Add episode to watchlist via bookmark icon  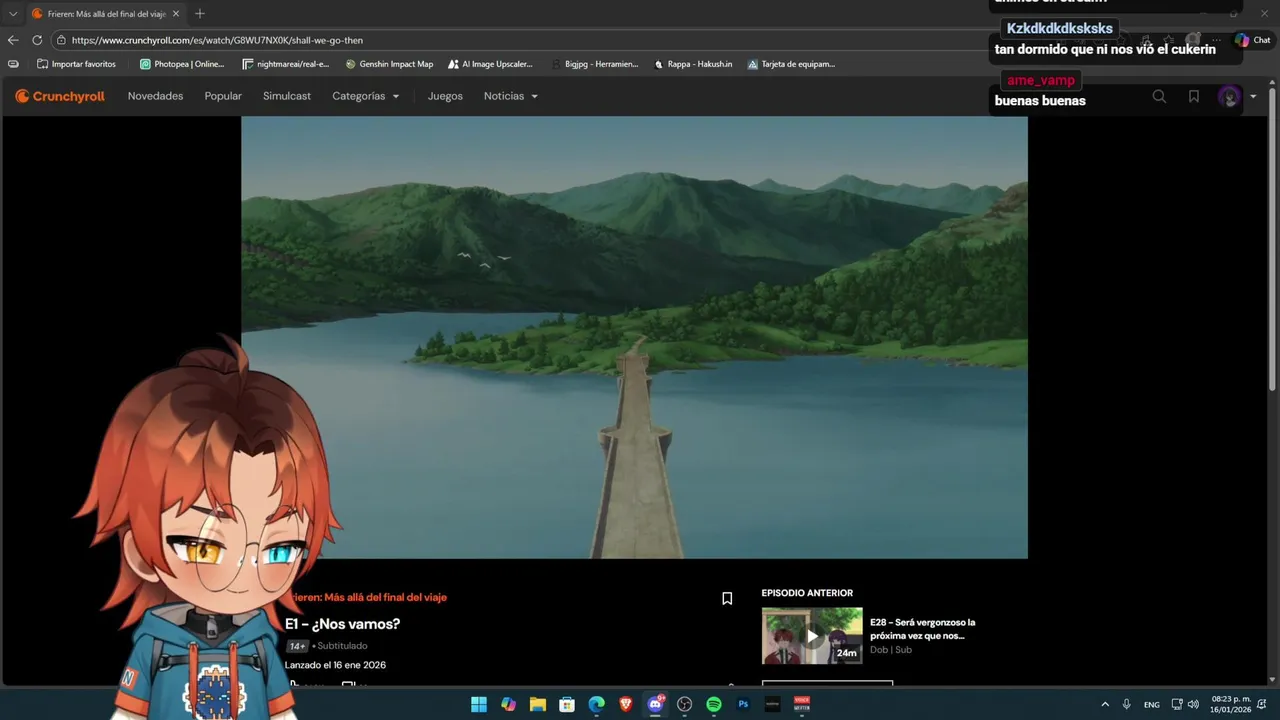(727, 598)
